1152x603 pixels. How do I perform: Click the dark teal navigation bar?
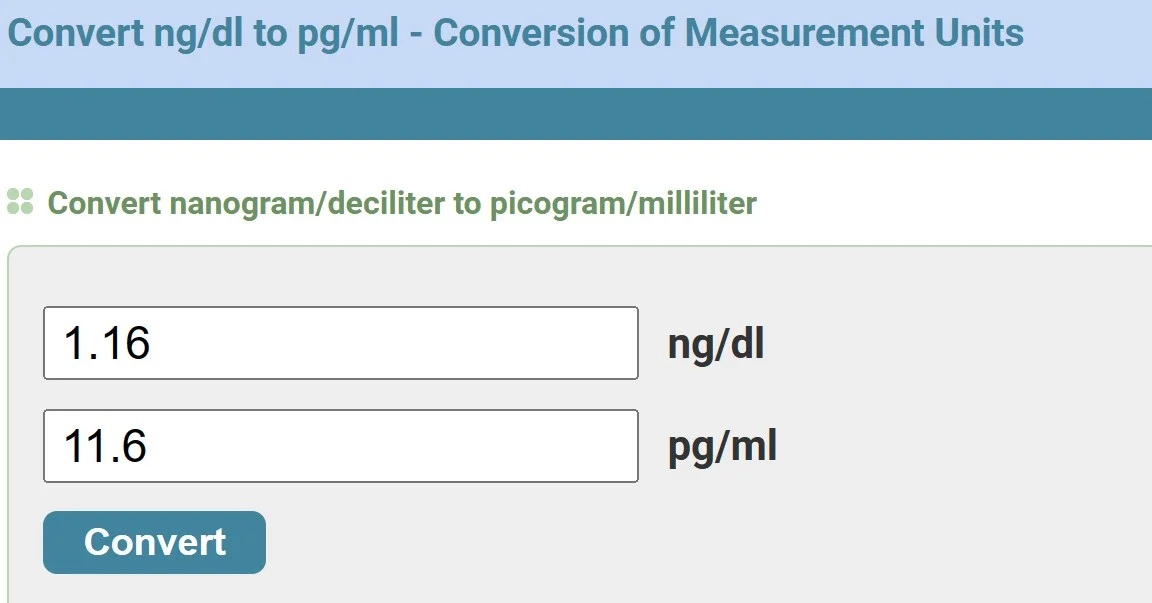[576, 113]
